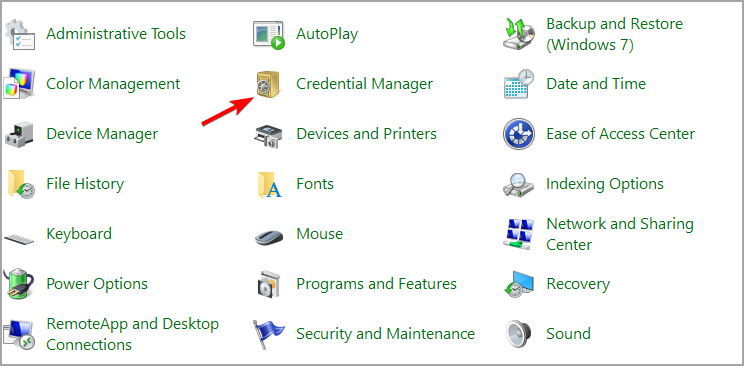This screenshot has width=744, height=366.
Task: Click the Color Management monitor icon
Action: click(19, 84)
